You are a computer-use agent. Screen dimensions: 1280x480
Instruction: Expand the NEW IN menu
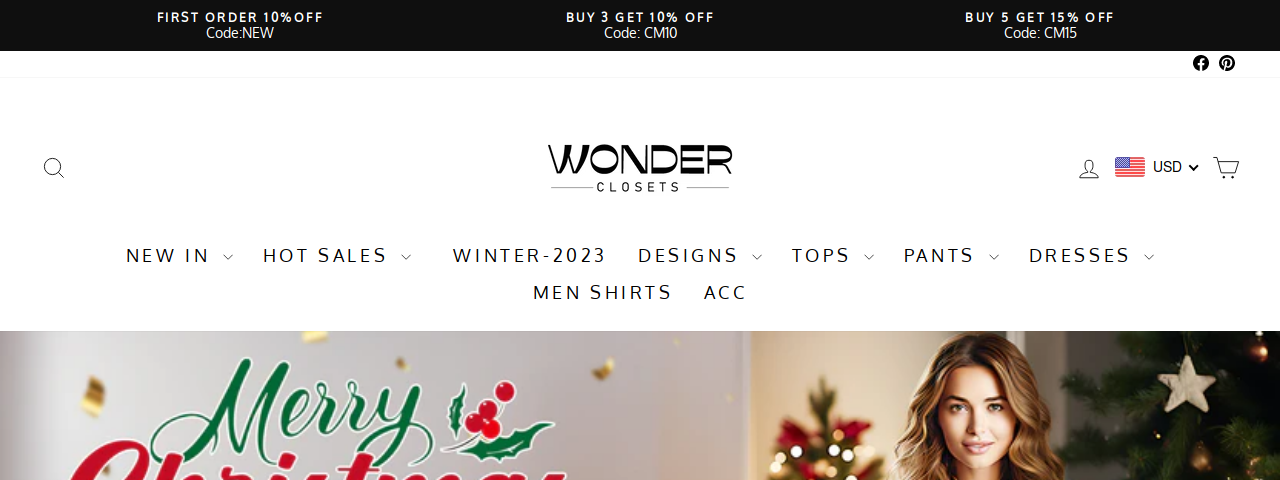click(x=180, y=256)
